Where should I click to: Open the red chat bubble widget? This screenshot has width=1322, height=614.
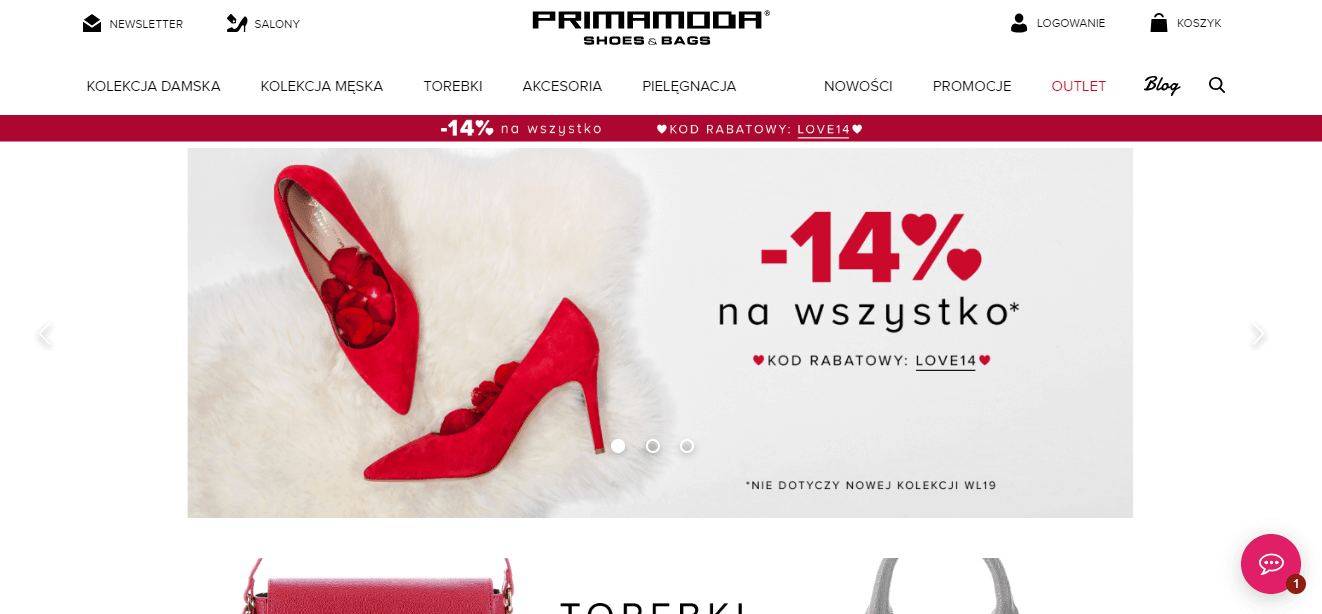(x=1271, y=564)
